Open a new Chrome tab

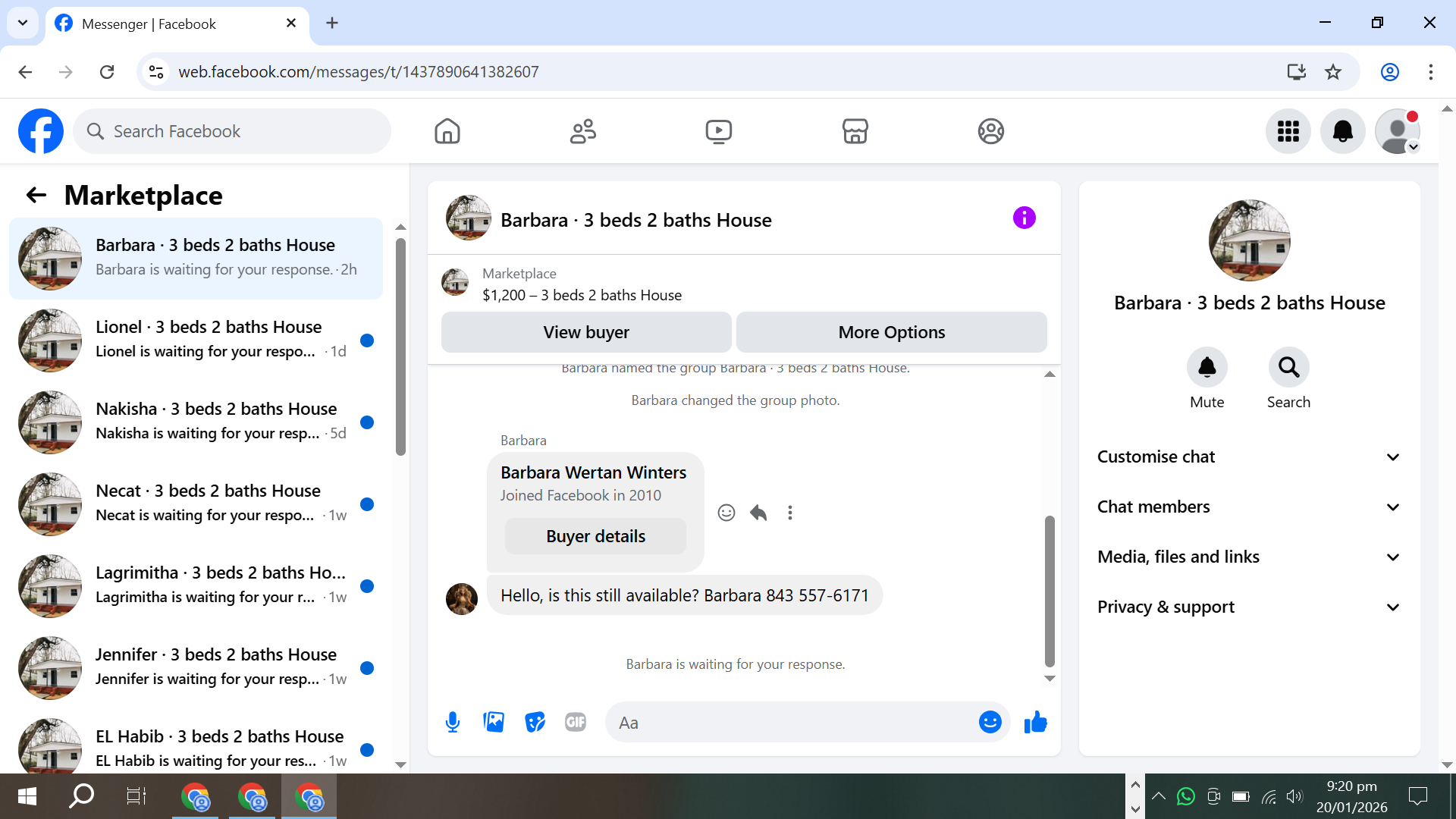tap(332, 23)
